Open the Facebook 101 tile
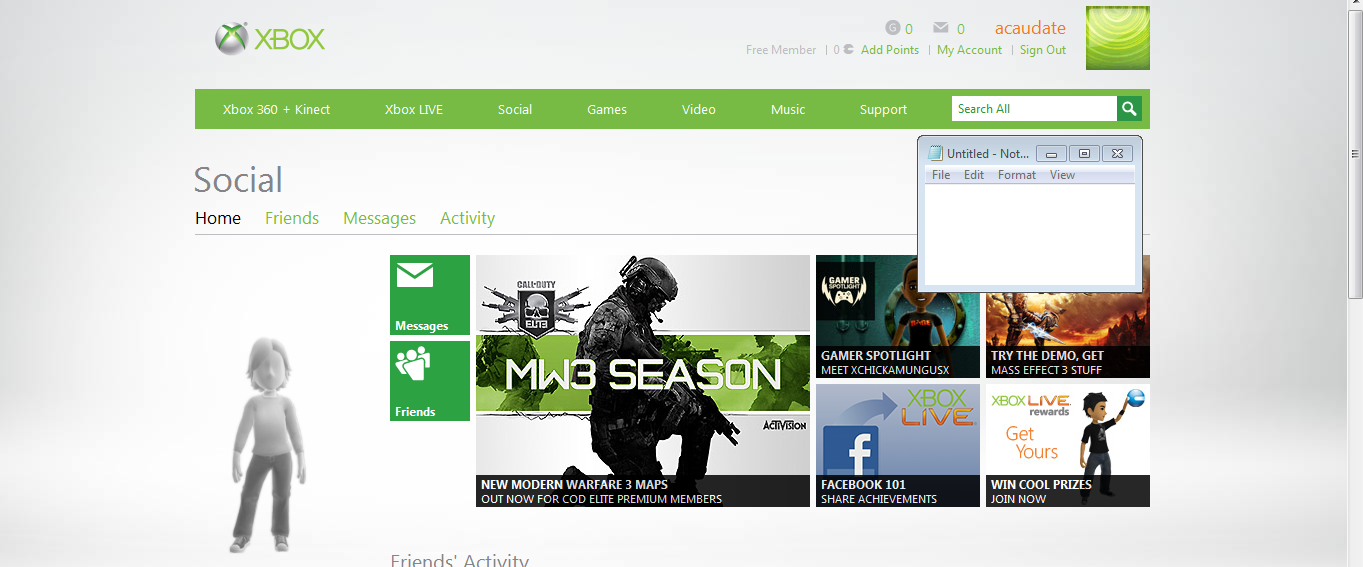 coord(898,445)
